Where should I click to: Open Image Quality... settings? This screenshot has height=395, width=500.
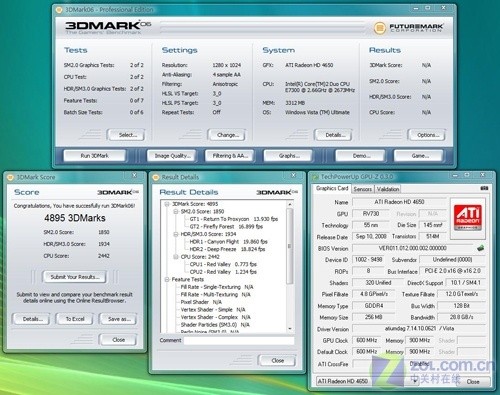(172, 156)
